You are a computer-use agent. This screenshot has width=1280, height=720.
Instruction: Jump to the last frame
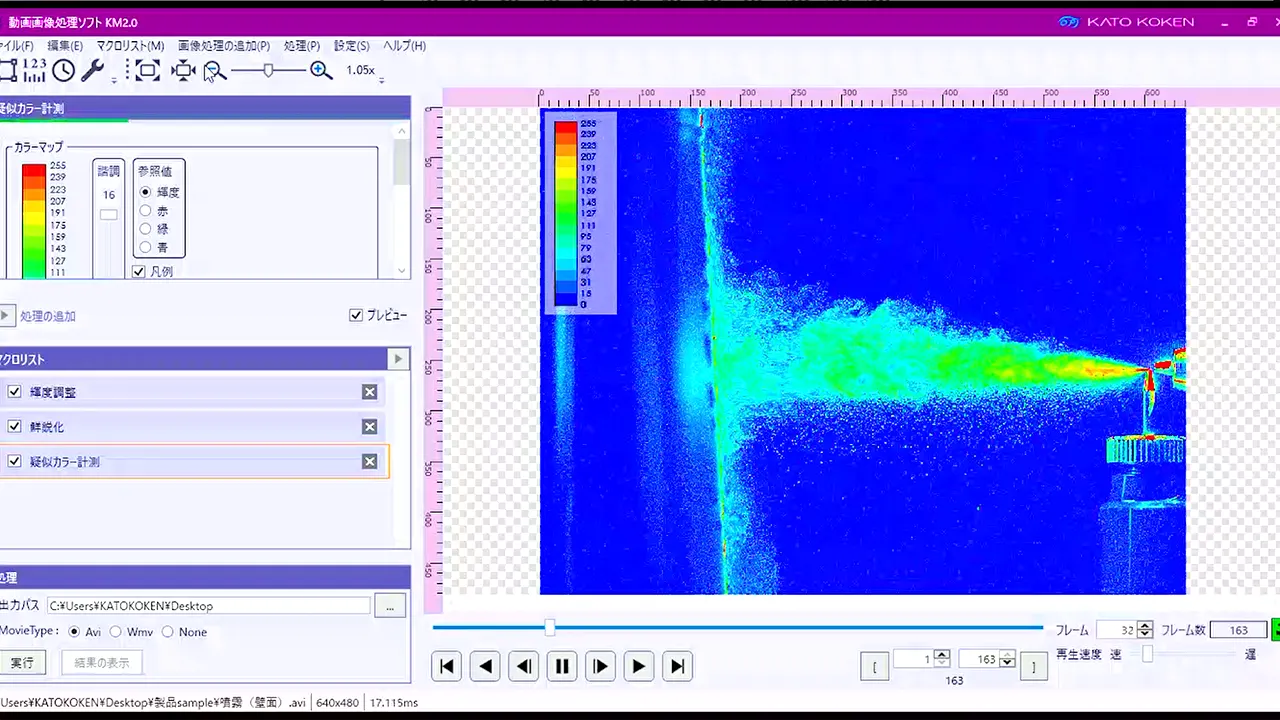[677, 666]
